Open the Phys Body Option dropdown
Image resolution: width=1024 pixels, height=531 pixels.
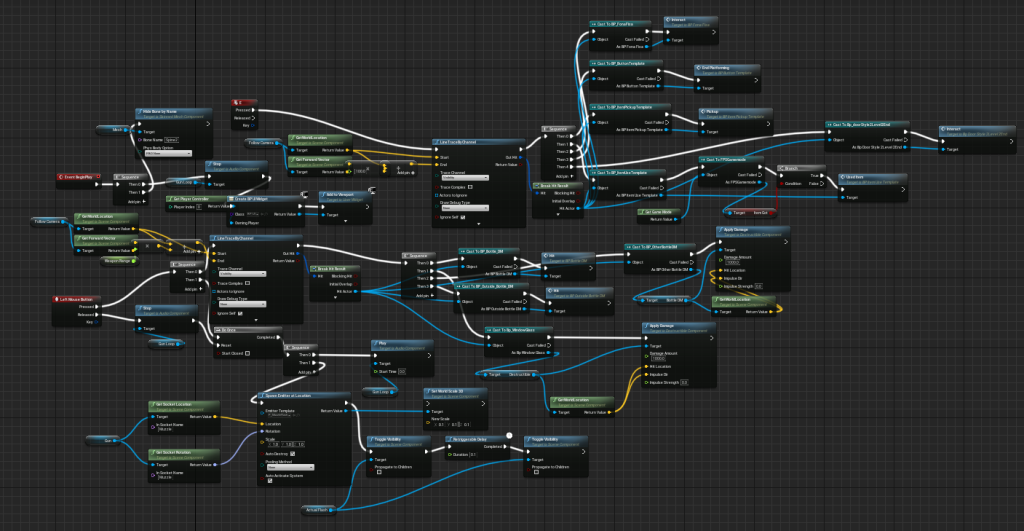pyautogui.click(x=166, y=153)
